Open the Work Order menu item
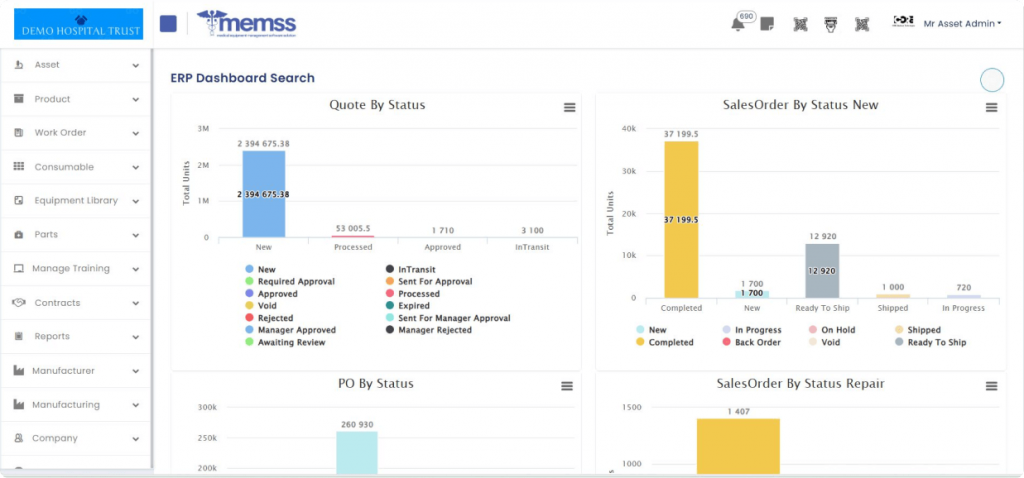This screenshot has height=478, width=1024. point(77,133)
